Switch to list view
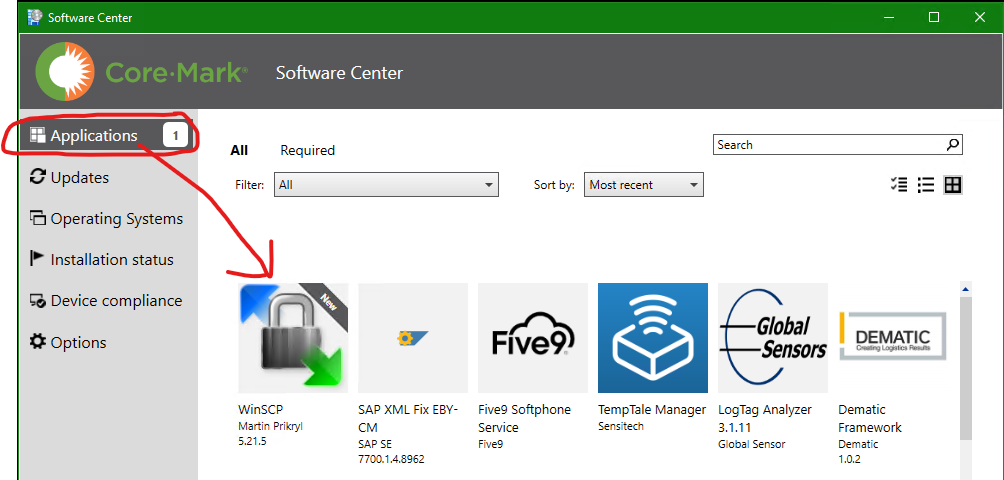This screenshot has height=480, width=1004. (x=926, y=185)
